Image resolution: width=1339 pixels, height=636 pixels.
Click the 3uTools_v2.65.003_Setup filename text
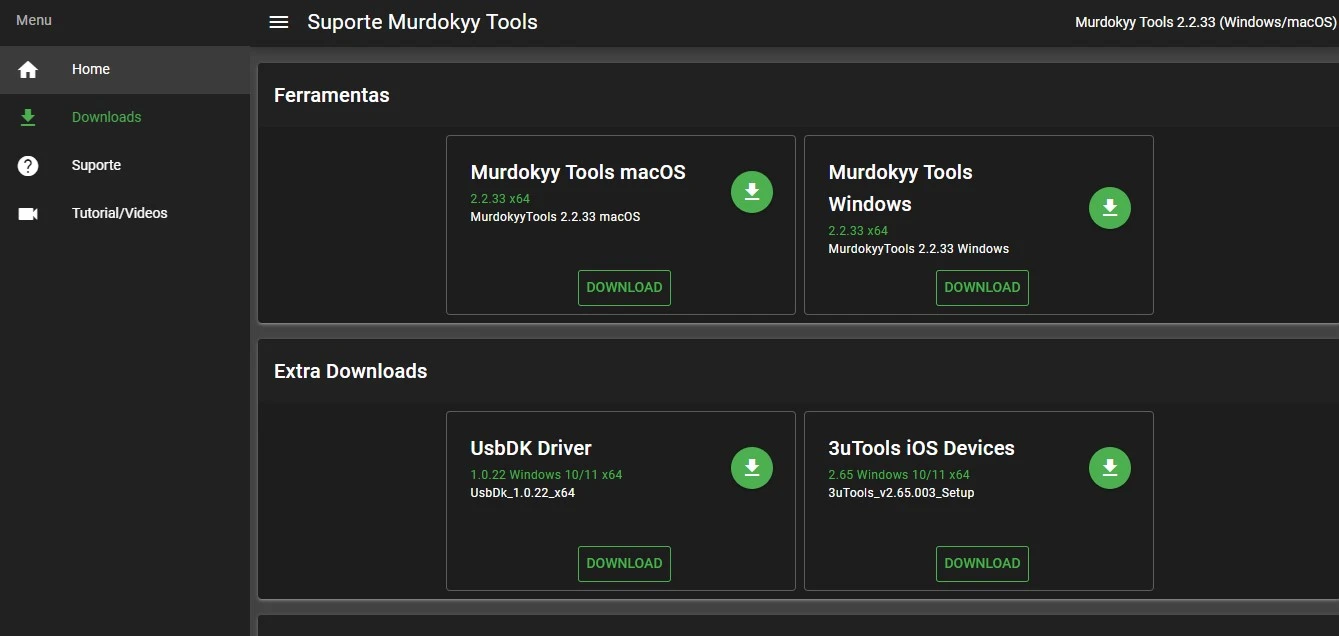(x=901, y=493)
